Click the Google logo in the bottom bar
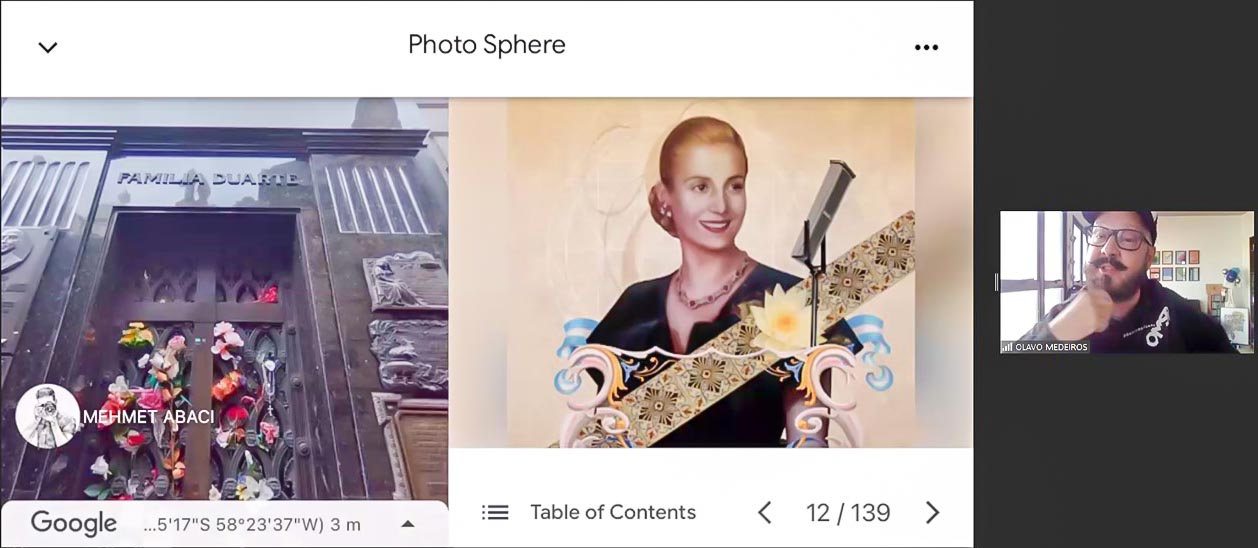Image resolution: width=1258 pixels, height=548 pixels. (x=74, y=523)
